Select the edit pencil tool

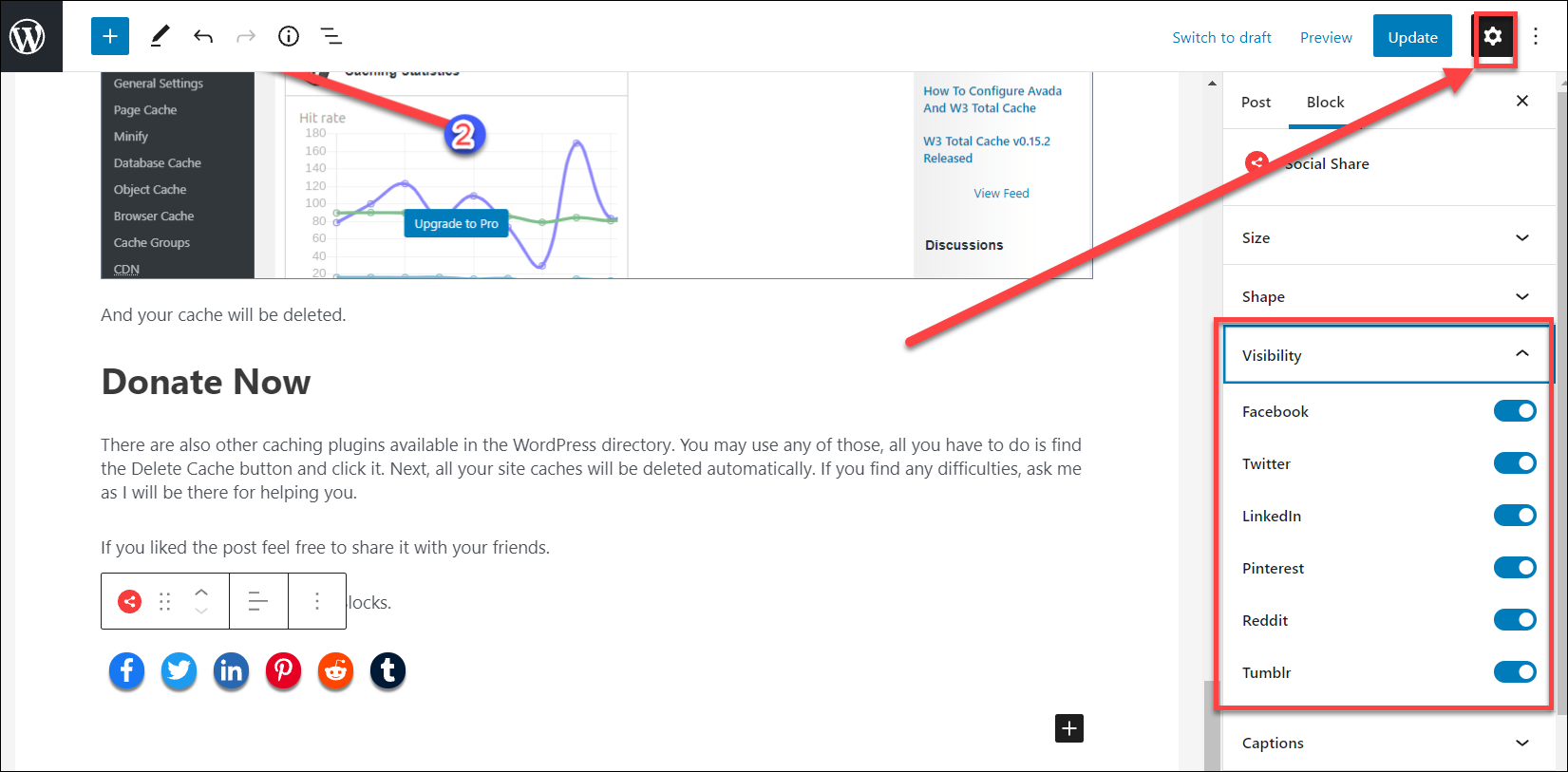(160, 36)
